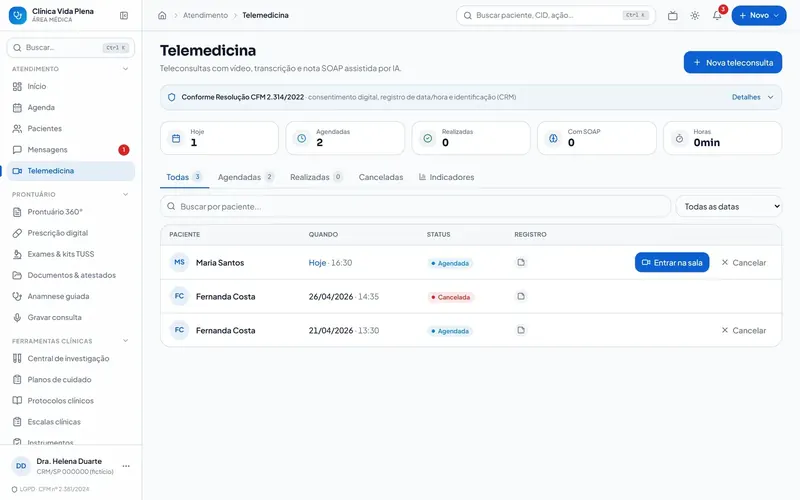Open Central de investigação
The height and width of the screenshot is (500, 800).
click(x=70, y=358)
